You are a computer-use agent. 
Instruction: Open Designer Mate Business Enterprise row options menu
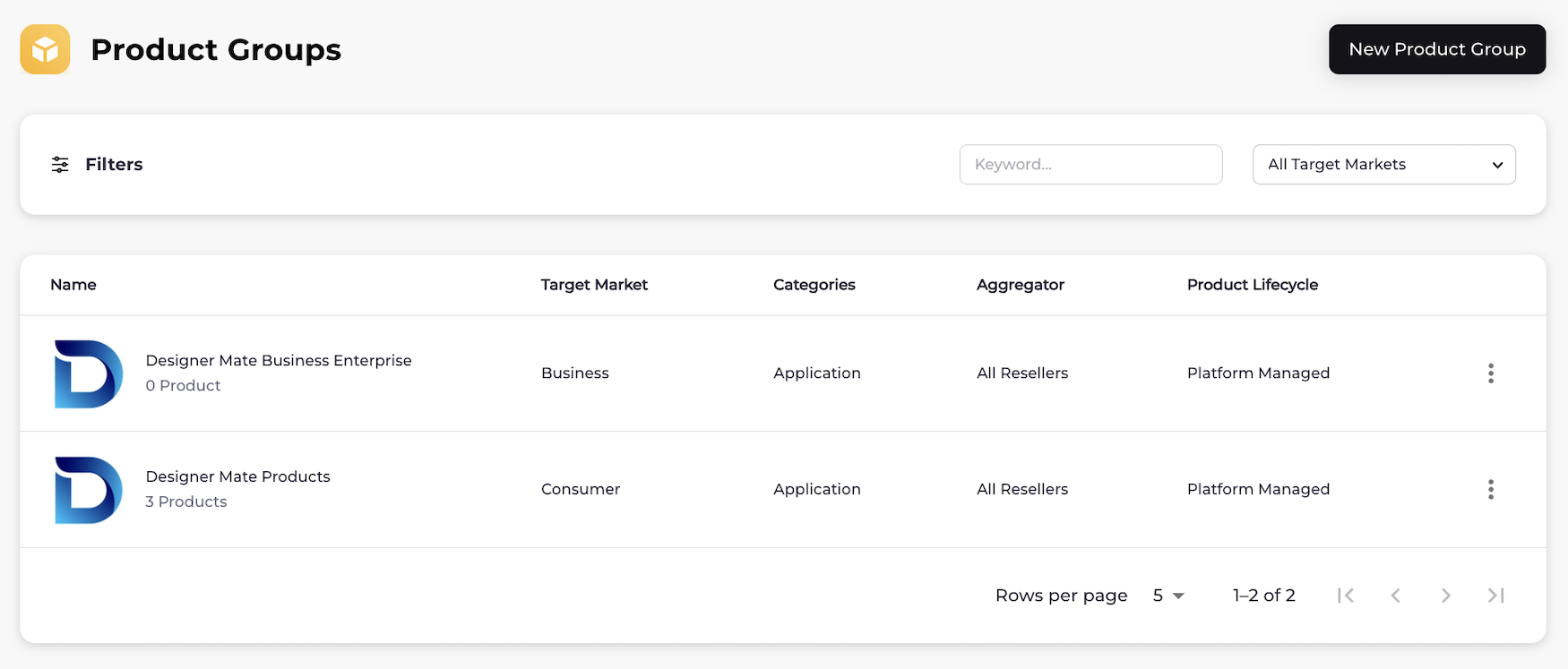click(1491, 373)
